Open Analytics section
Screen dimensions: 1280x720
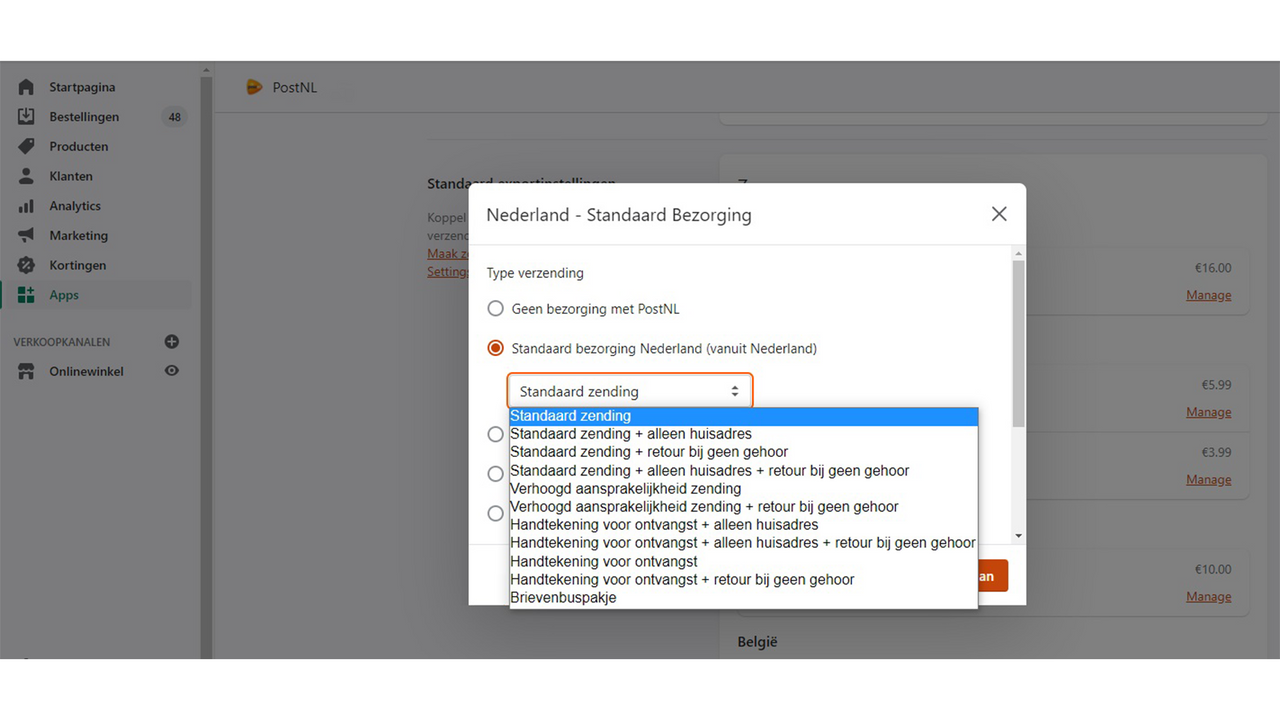coord(75,206)
